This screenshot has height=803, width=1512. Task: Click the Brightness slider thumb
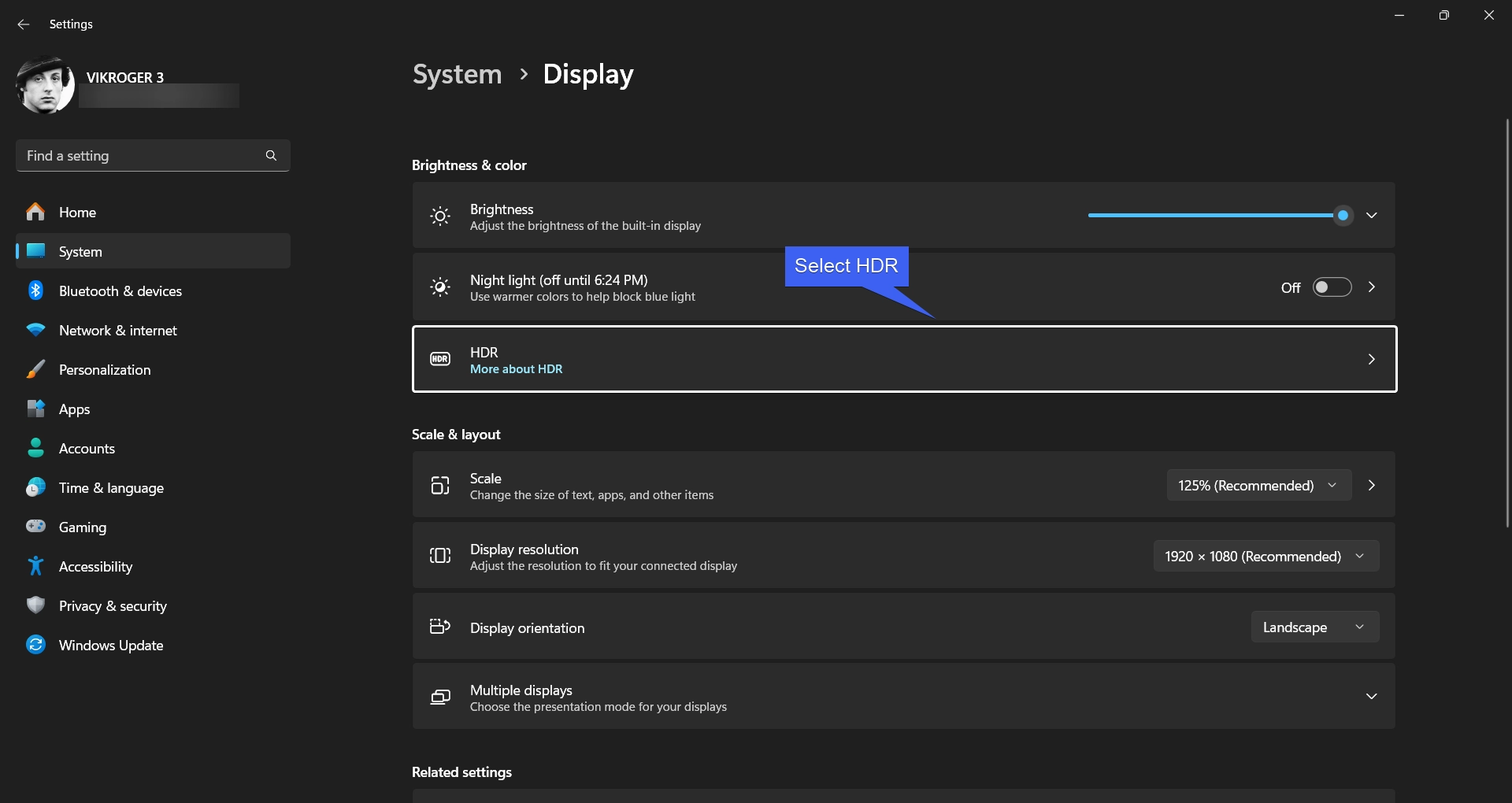(x=1343, y=216)
